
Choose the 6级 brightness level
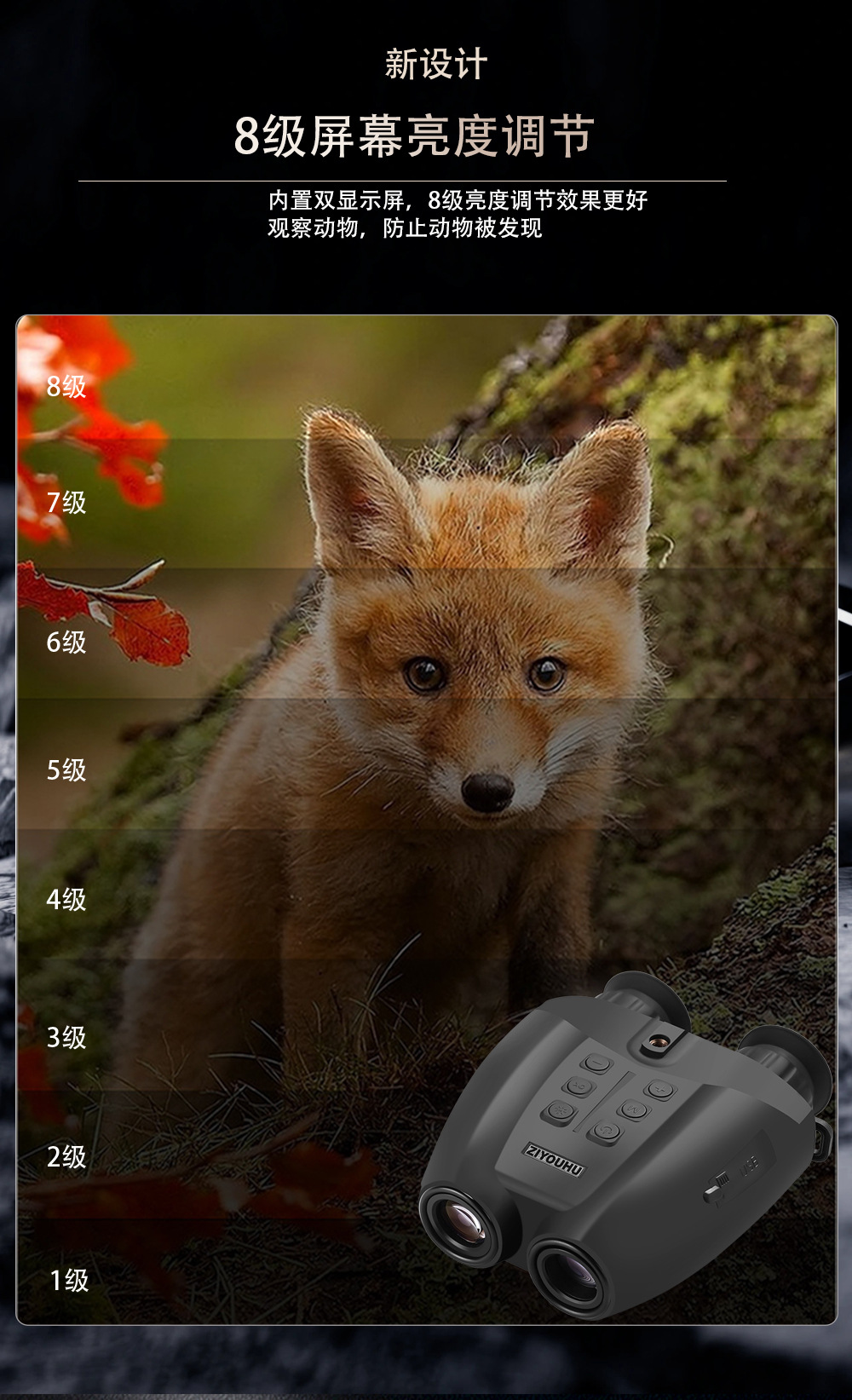point(66,642)
